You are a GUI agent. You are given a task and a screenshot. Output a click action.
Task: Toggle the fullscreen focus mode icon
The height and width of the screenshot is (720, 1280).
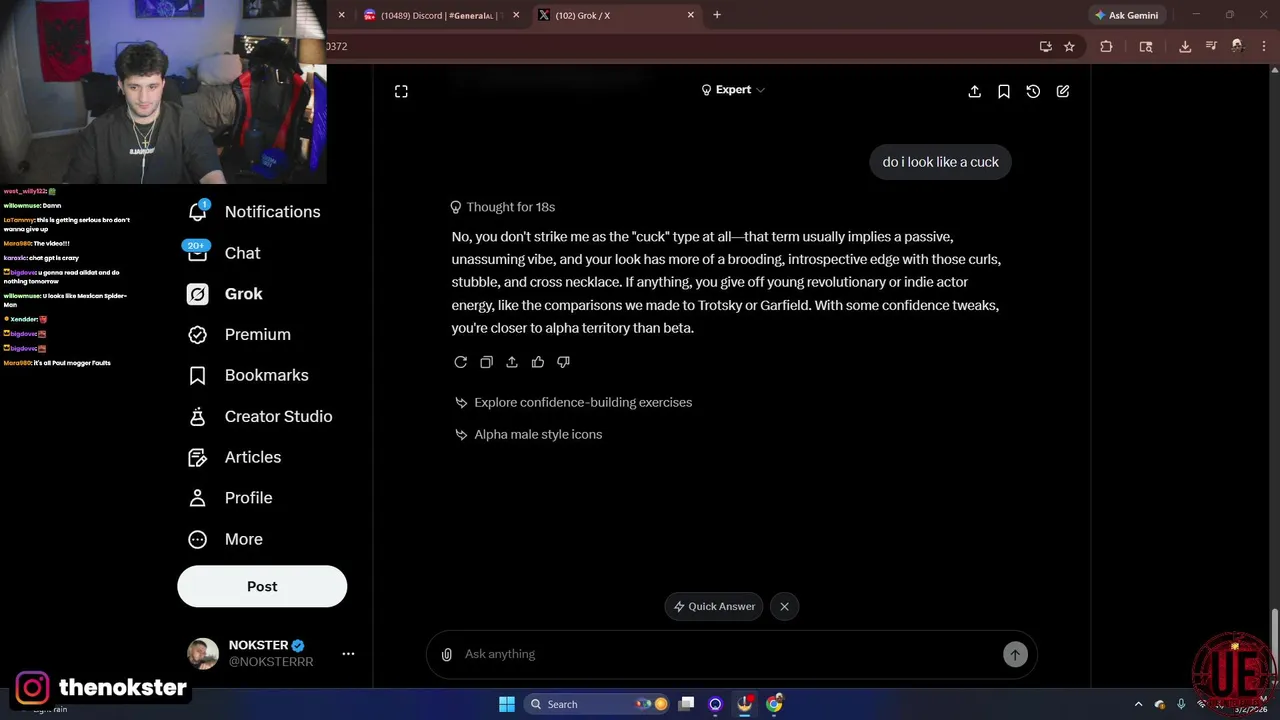pos(401,91)
